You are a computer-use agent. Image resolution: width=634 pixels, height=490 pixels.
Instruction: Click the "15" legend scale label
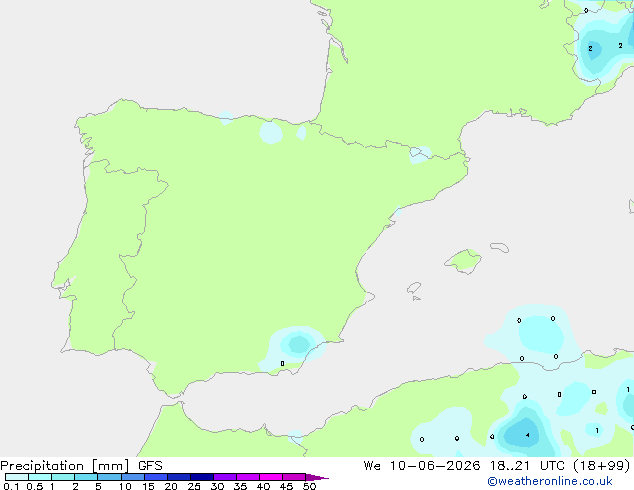tap(148, 486)
